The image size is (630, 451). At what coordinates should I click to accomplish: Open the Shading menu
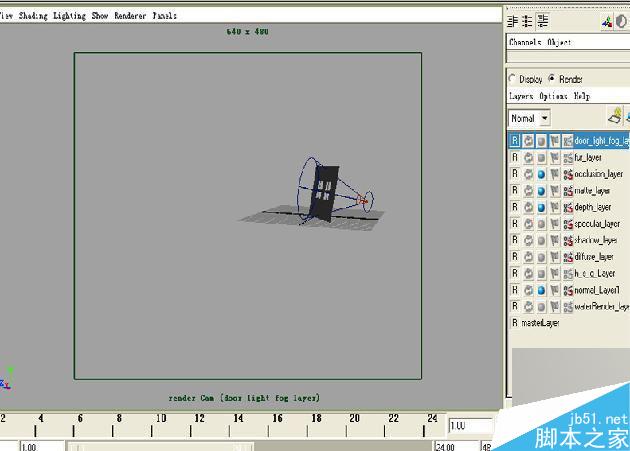(33, 16)
